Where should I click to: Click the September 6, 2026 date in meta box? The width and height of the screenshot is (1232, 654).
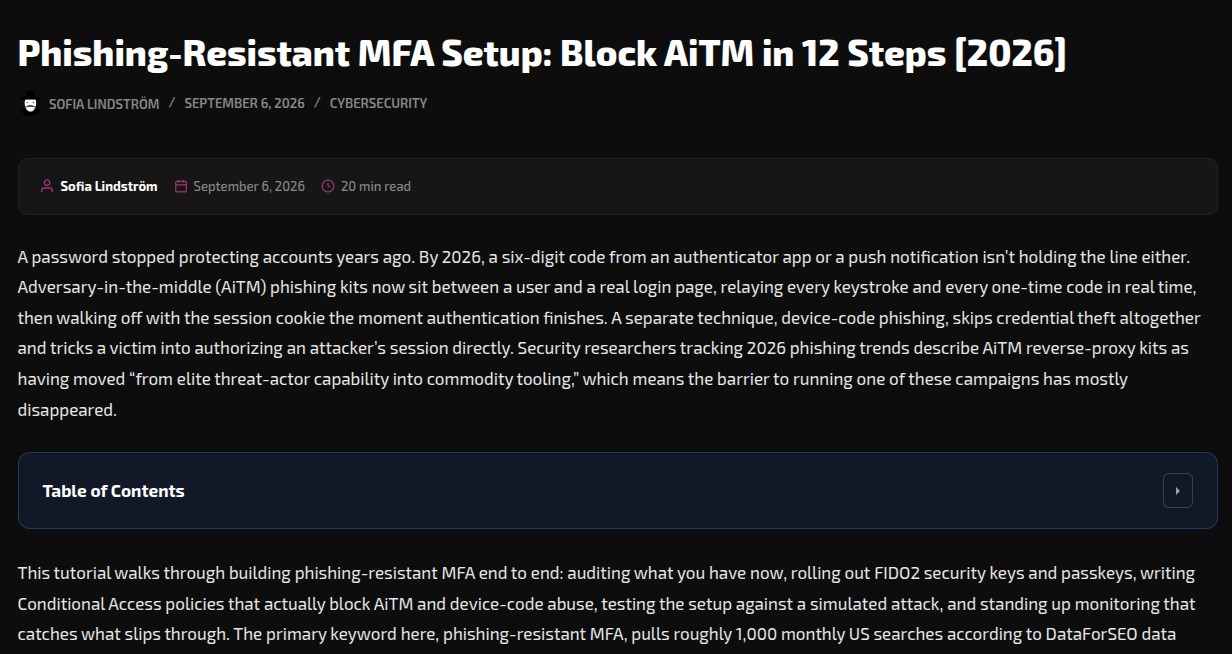(249, 186)
